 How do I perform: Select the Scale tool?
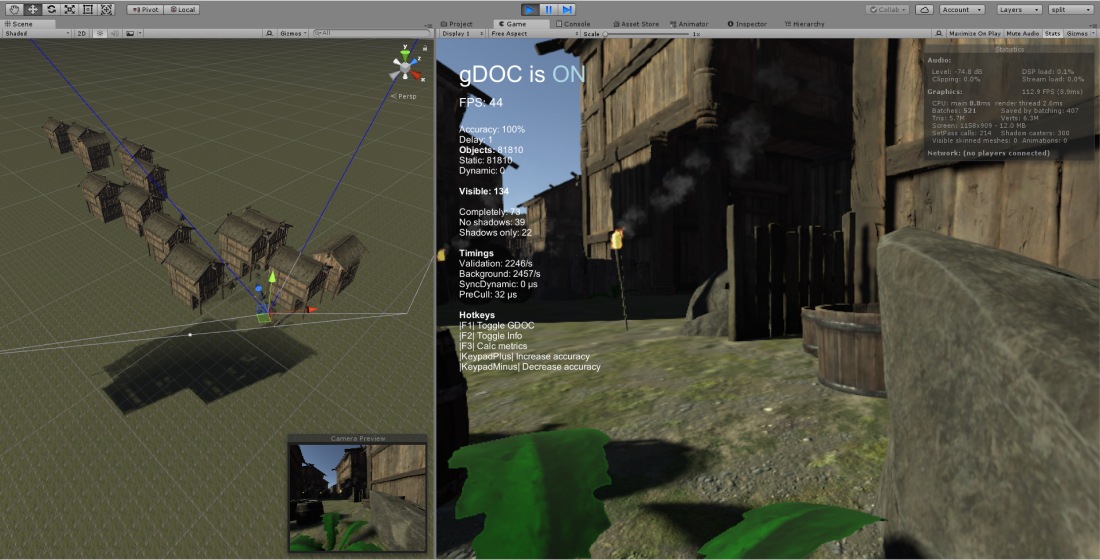click(69, 9)
